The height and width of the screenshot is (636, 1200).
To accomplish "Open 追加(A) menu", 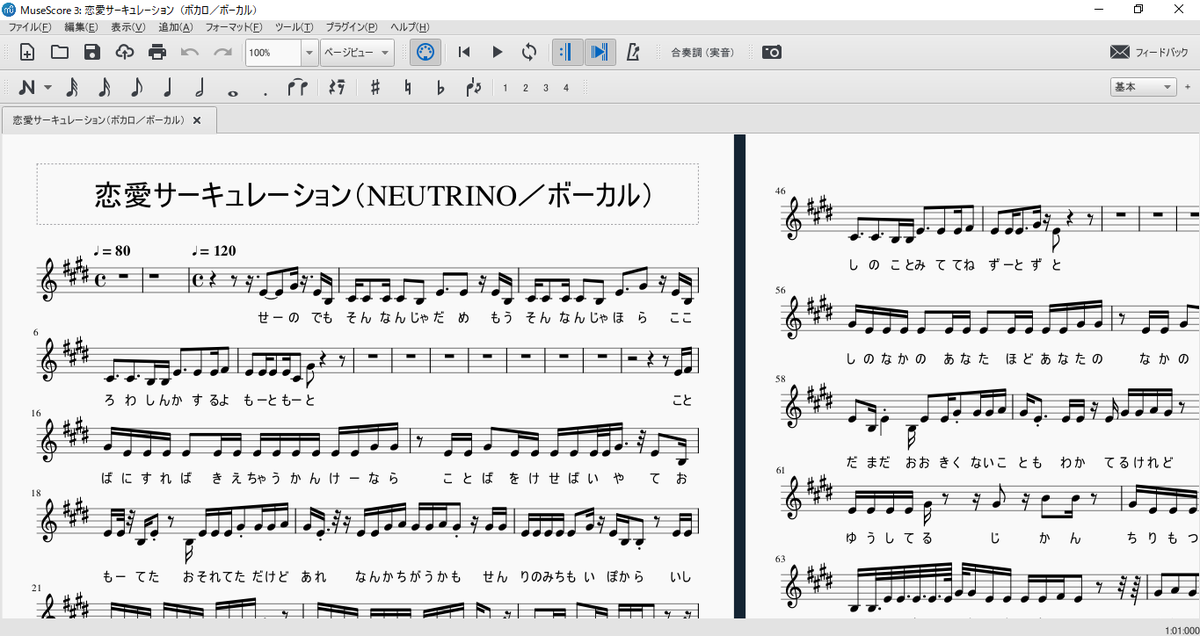I will pos(175,27).
